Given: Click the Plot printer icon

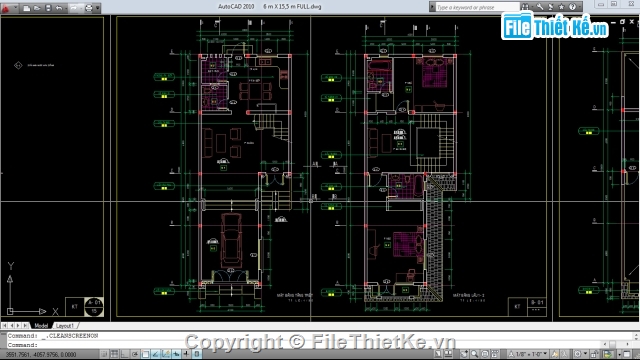Looking at the screenshot, I should tap(89, 8).
